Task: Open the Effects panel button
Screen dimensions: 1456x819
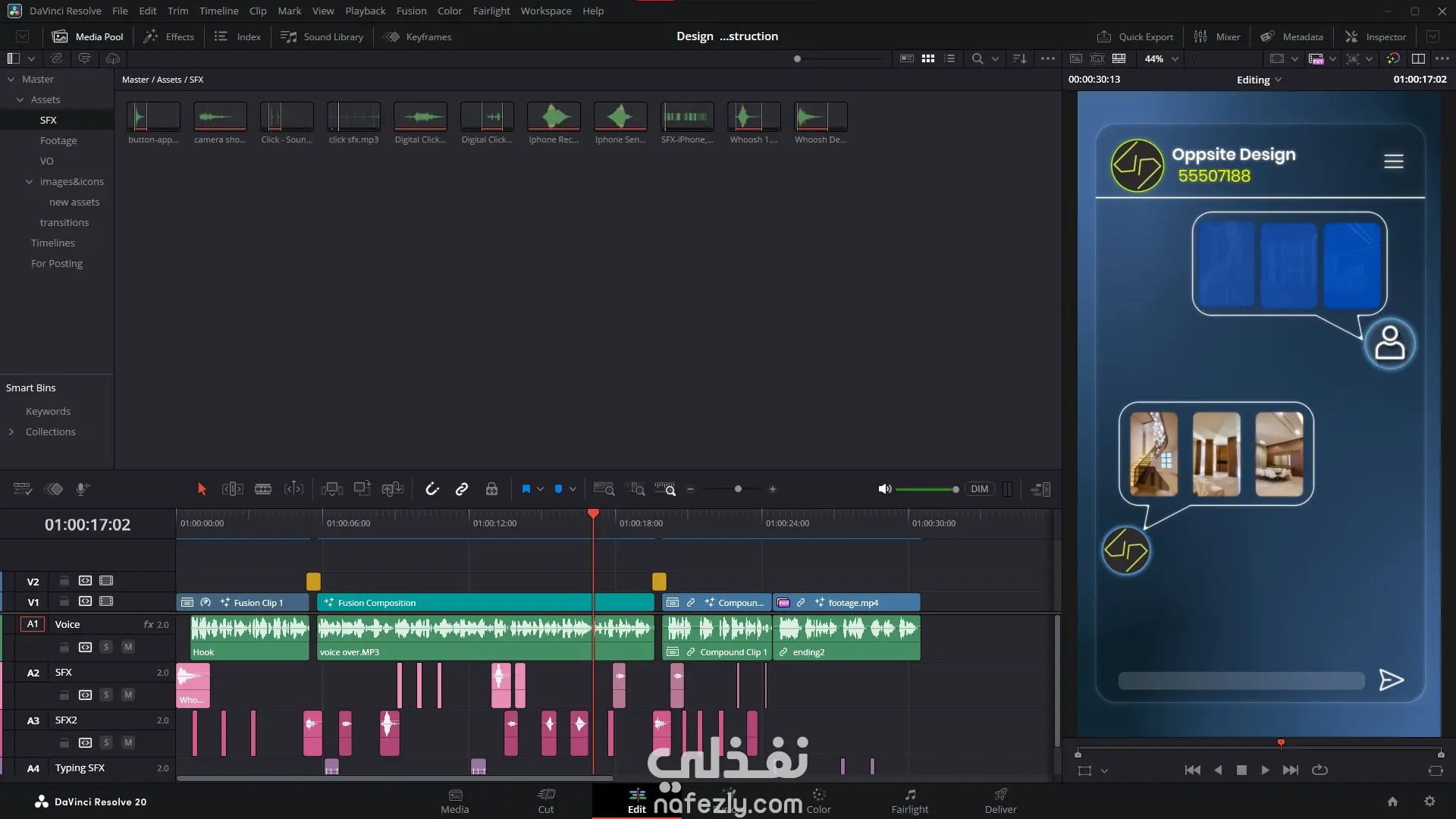Action: [x=169, y=36]
